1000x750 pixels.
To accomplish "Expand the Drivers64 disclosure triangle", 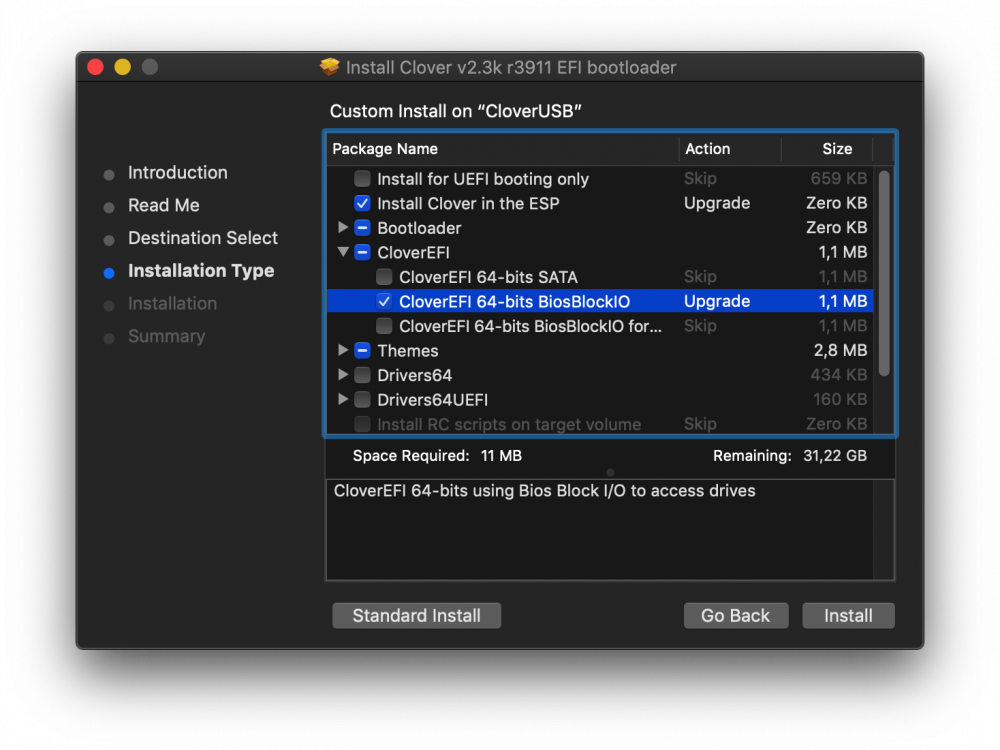I will click(x=342, y=374).
